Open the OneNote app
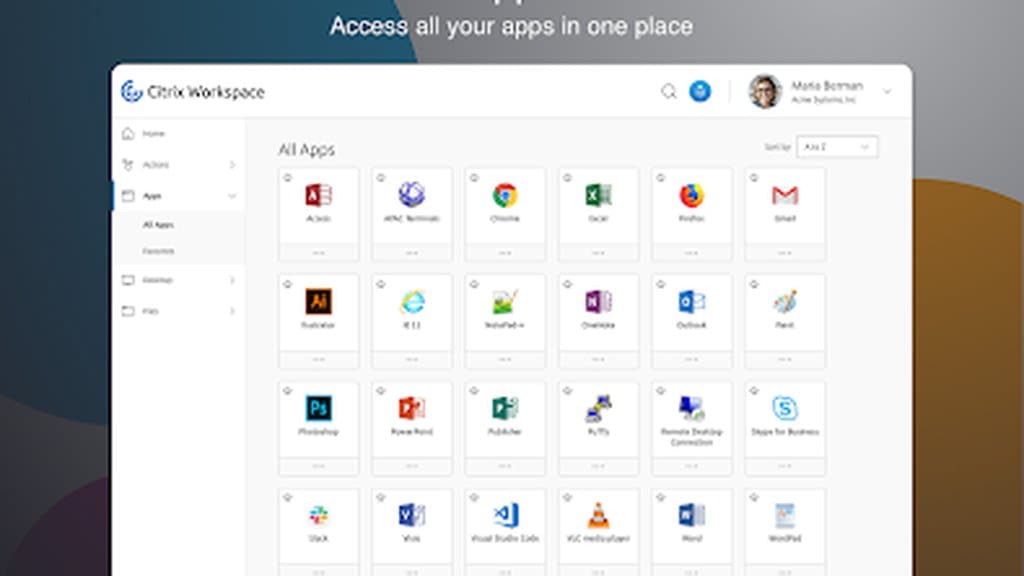This screenshot has height=576, width=1024. point(598,302)
